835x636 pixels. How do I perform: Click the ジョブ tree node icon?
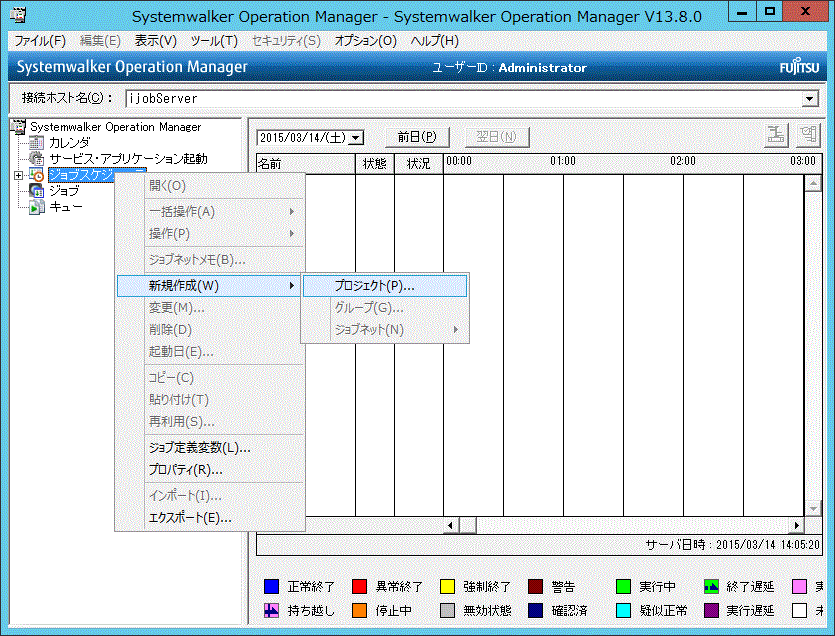[x=36, y=191]
